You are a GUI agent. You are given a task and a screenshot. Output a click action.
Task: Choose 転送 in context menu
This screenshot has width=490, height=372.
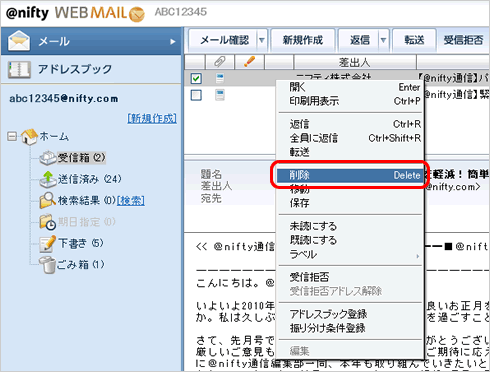point(351,152)
